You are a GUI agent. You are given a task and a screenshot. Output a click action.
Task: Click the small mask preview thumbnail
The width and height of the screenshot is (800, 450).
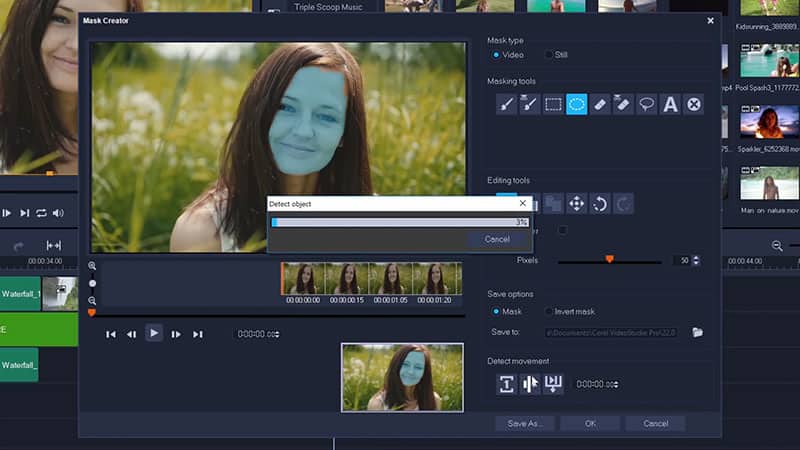(403, 378)
